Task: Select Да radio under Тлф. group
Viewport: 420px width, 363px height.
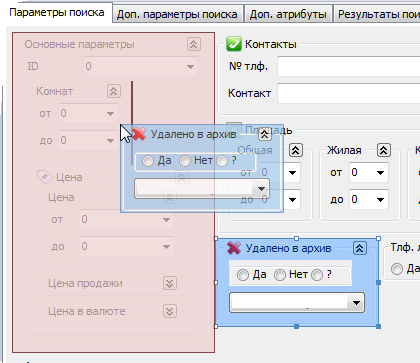Action: click(x=397, y=269)
